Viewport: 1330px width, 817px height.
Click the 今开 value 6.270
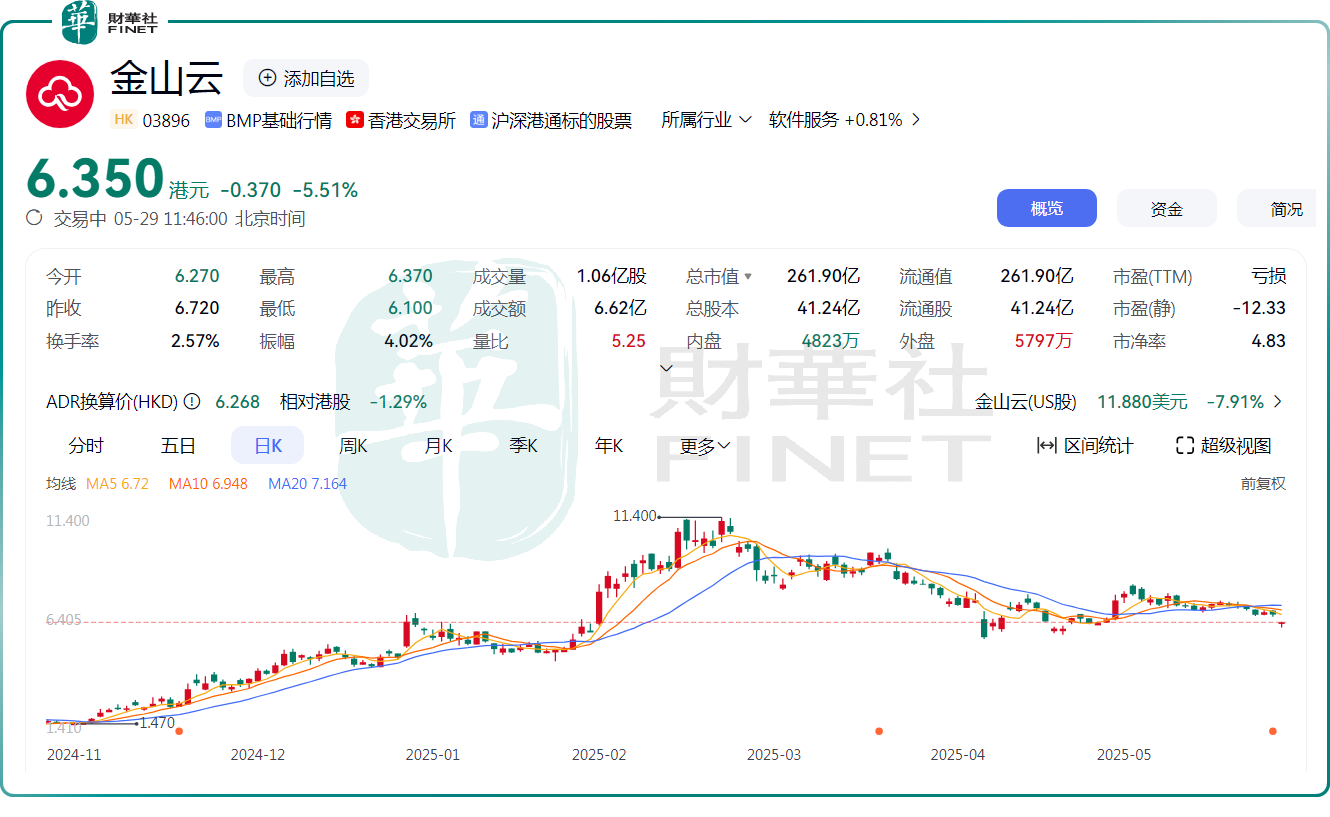pos(197,277)
